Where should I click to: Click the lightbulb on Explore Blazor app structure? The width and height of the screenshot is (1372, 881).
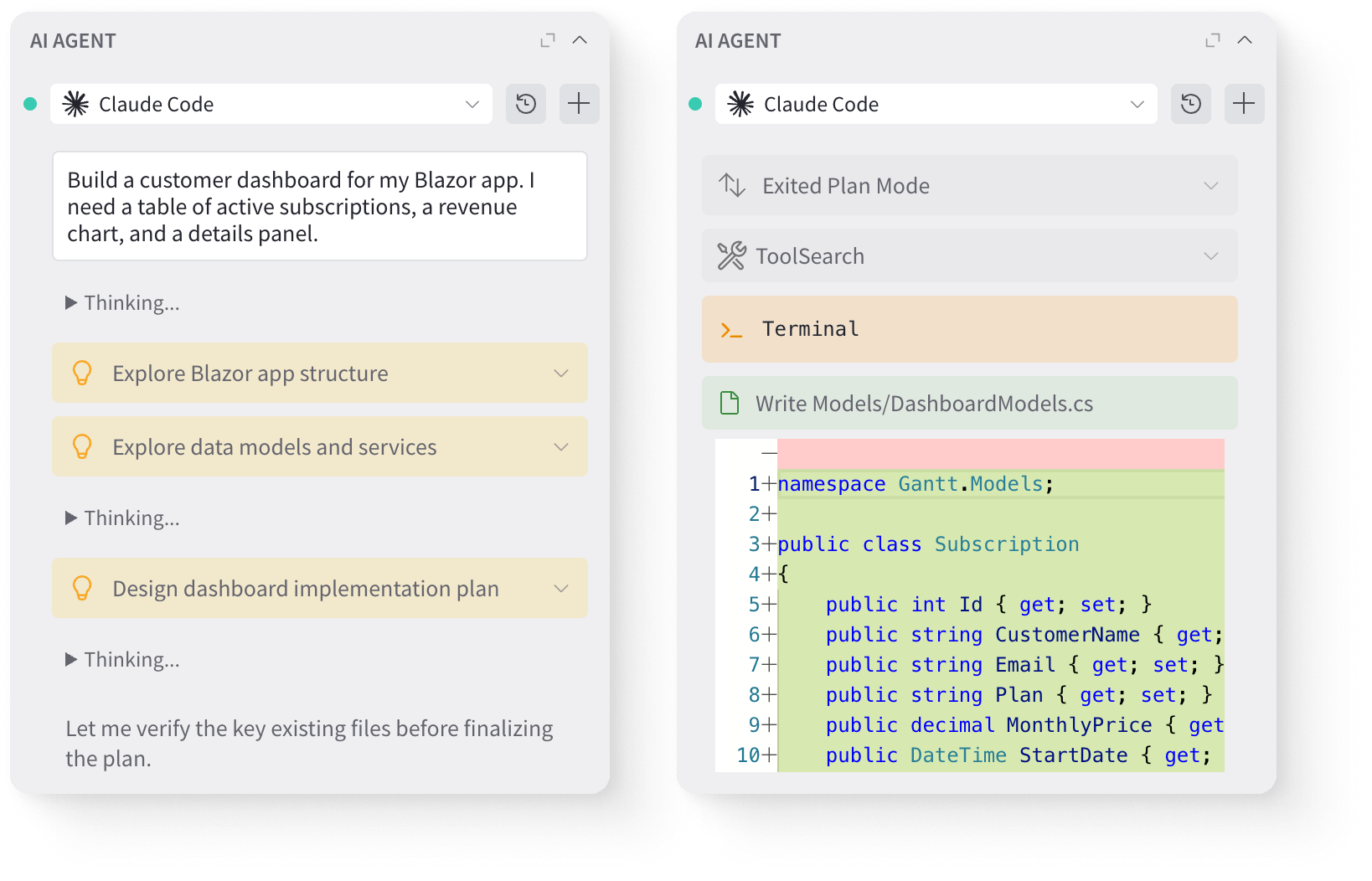(x=82, y=374)
